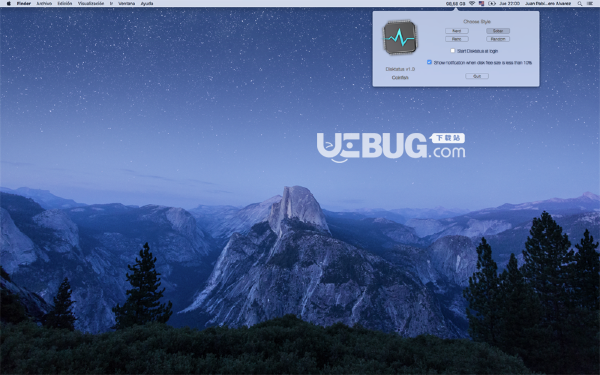Click the Diskstatus chip app icon
This screenshot has width=600, height=375.
pyautogui.click(x=400, y=38)
